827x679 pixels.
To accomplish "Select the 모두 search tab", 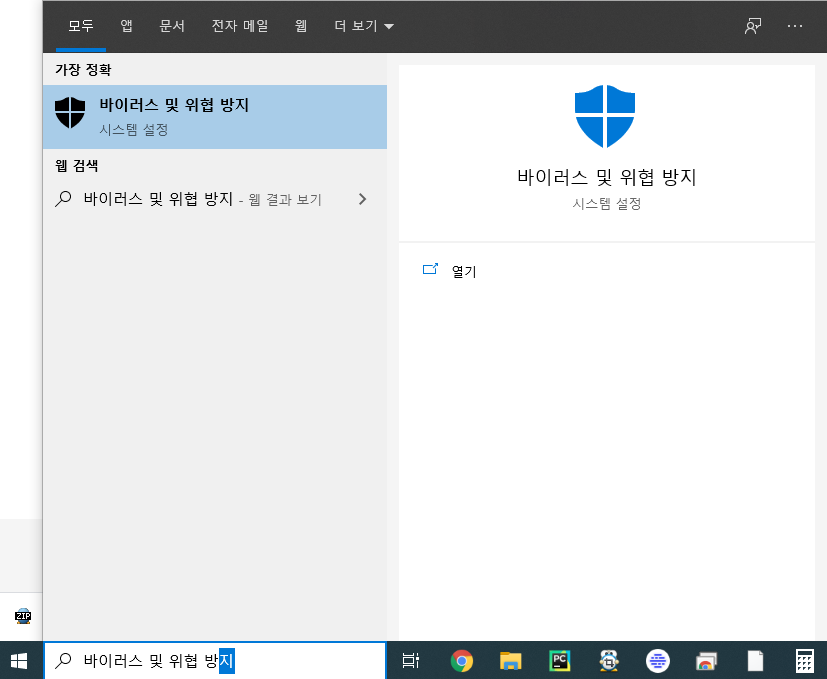I will point(81,26).
